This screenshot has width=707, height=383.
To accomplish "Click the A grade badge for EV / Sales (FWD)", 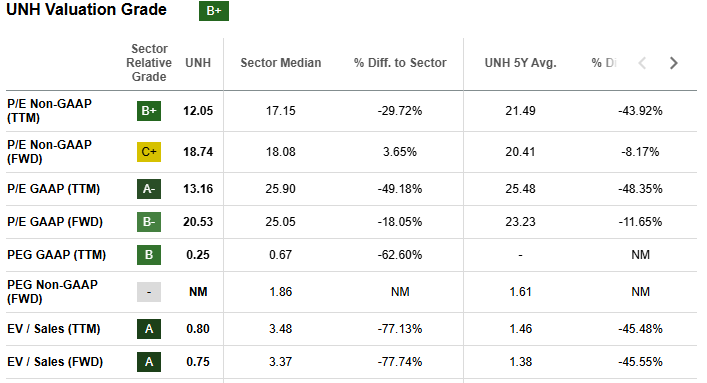I will tap(149, 361).
